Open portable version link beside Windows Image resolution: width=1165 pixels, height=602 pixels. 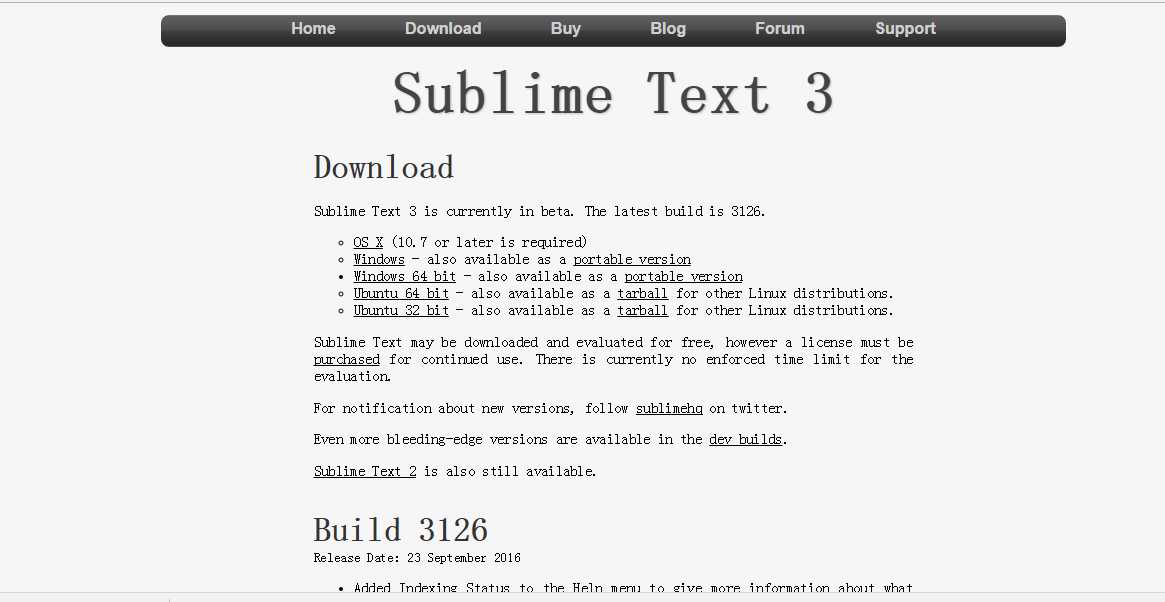click(632, 259)
